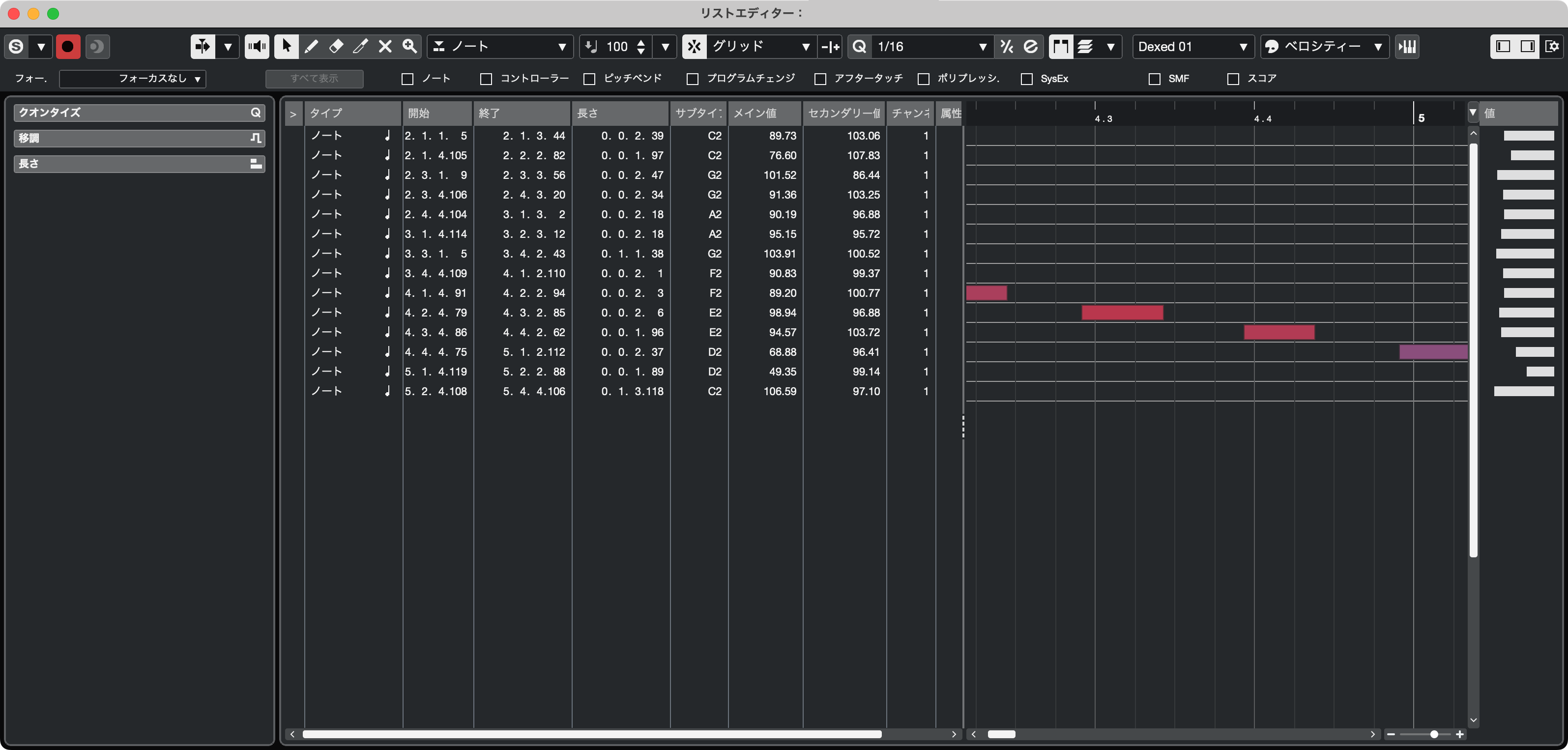Click the Apply Quantize icon
Image resolution: width=1568 pixels, height=750 pixels.
1031,46
